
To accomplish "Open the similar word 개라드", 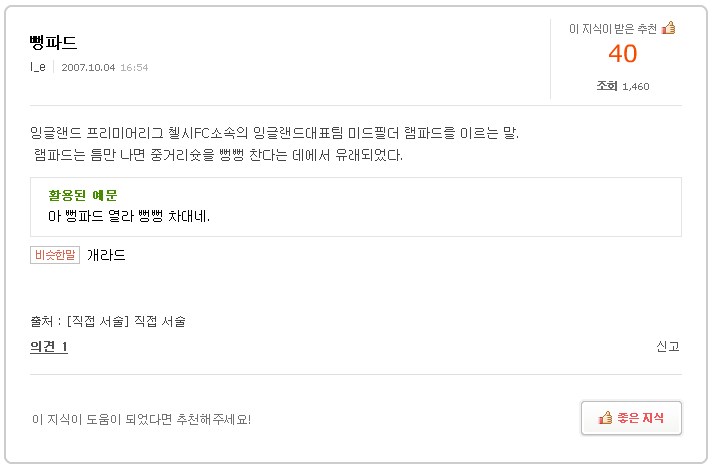I will [x=106, y=255].
